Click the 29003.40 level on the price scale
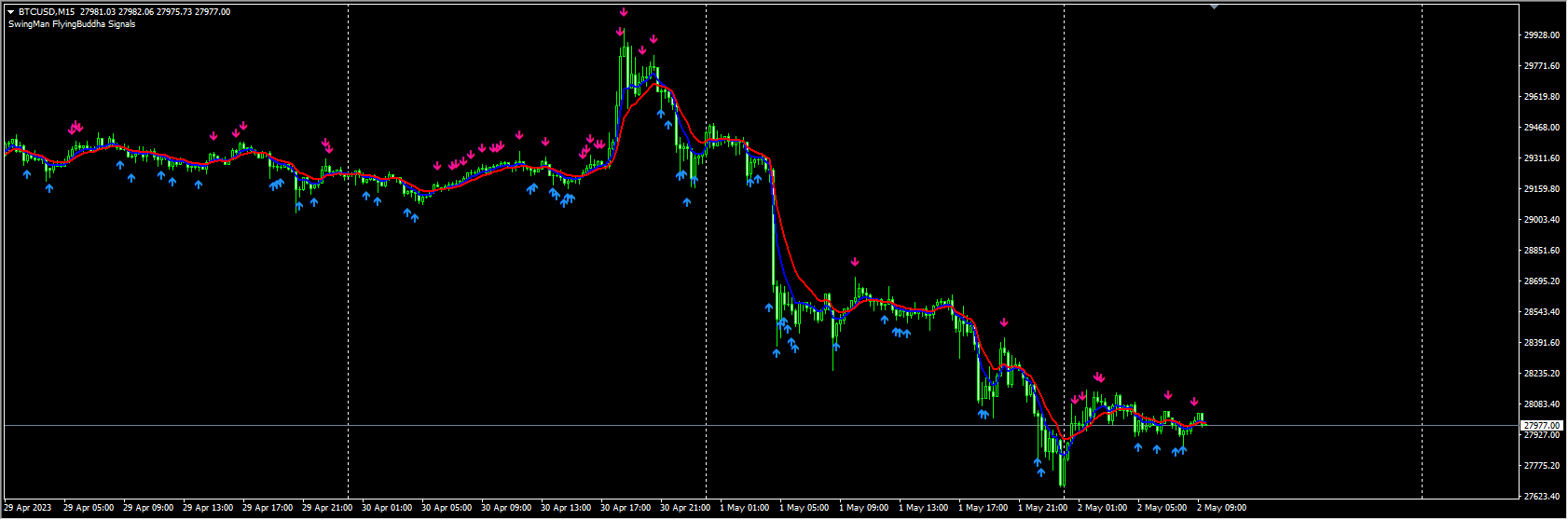Viewport: 1568px width, 520px height. [x=1542, y=220]
